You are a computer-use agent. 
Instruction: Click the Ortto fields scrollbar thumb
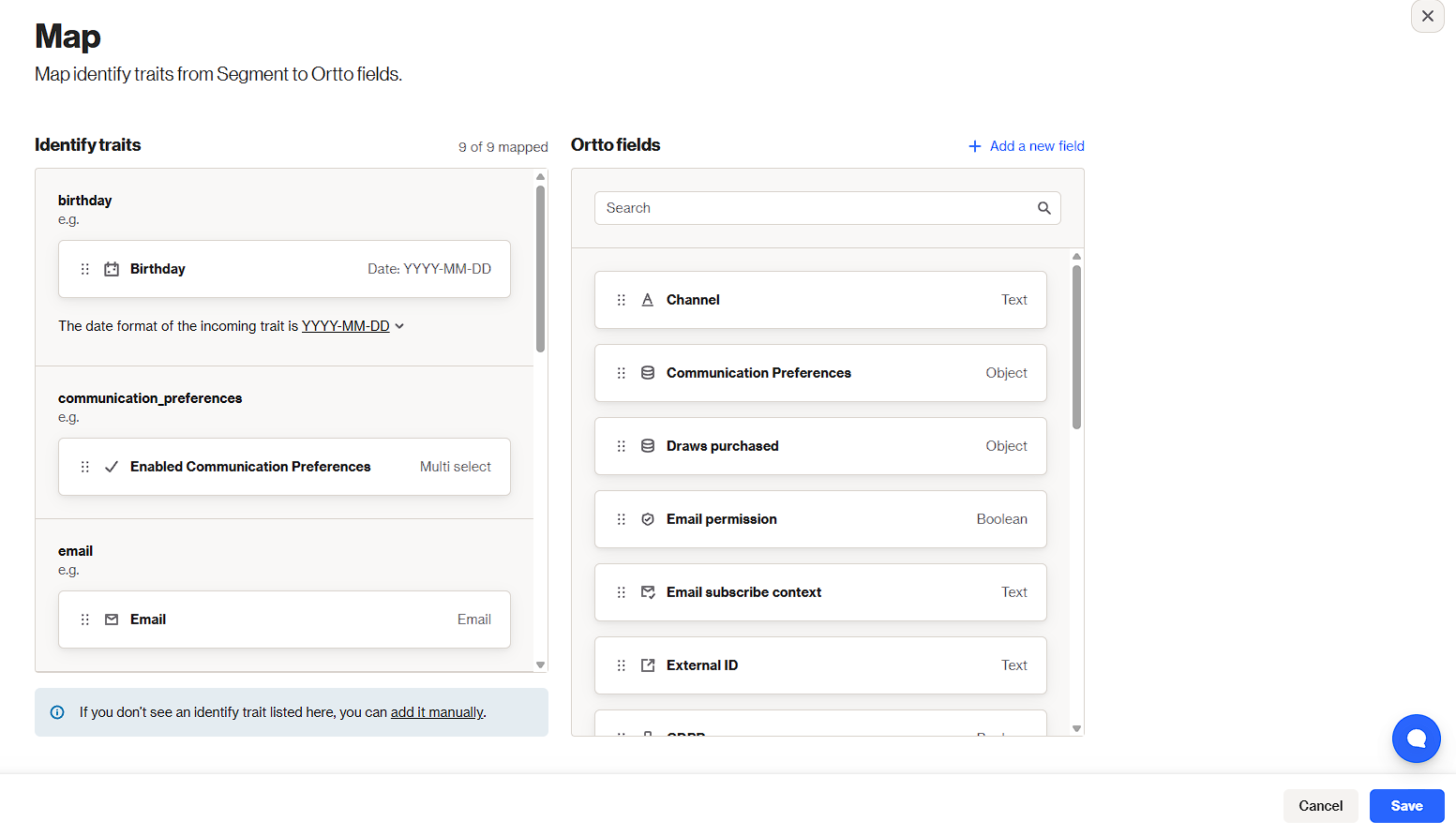tap(1076, 347)
